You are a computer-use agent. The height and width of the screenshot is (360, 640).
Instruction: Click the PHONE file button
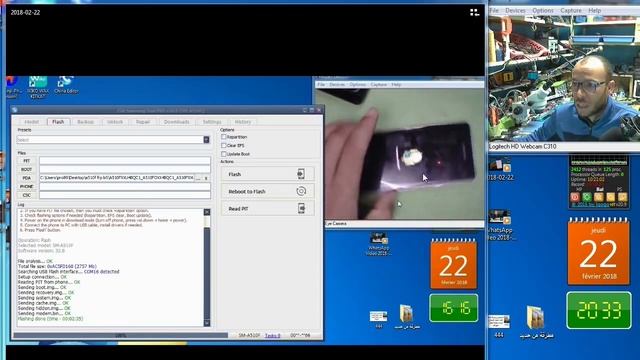27,187
